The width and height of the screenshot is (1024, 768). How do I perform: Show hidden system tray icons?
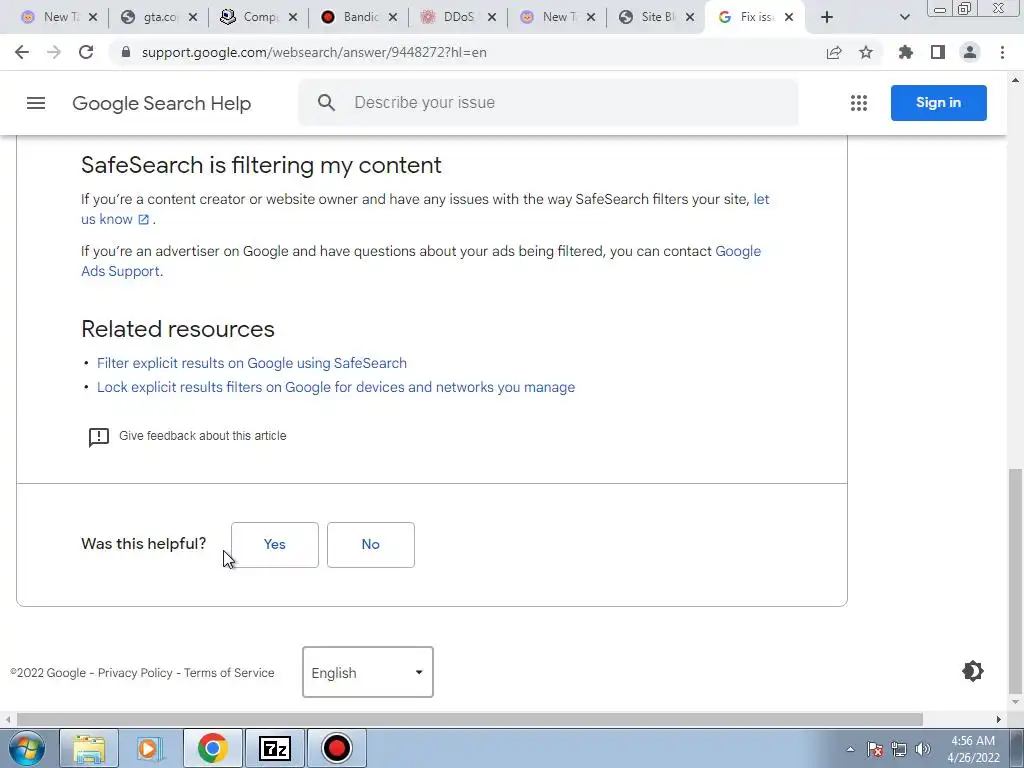point(850,749)
